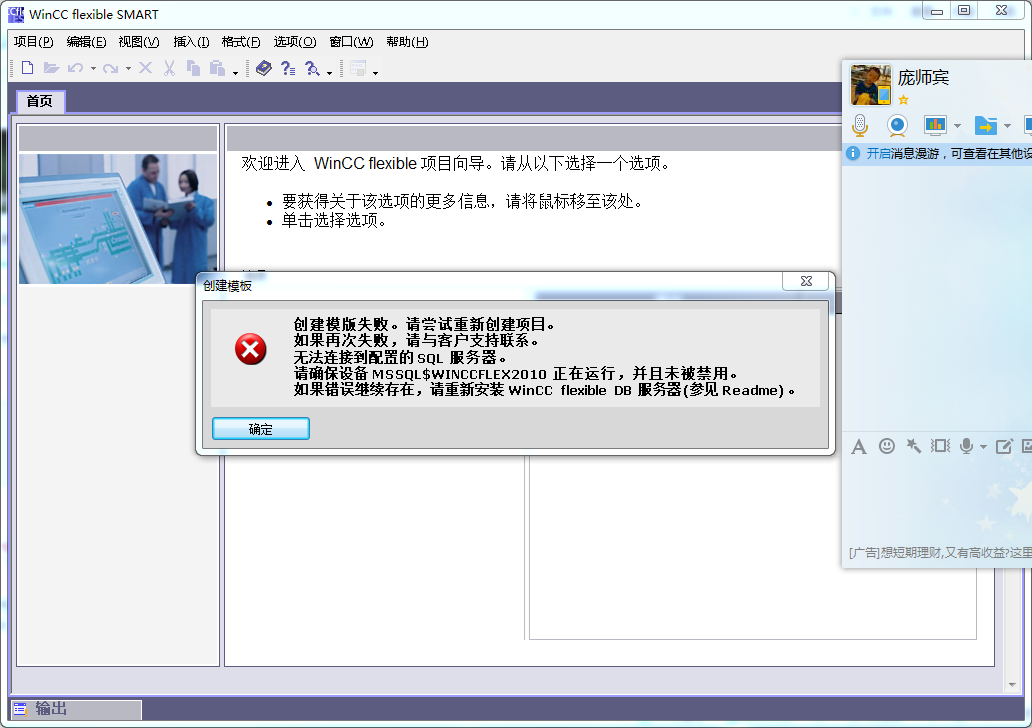
Task: Click the question mark search help icon
Action: point(312,68)
